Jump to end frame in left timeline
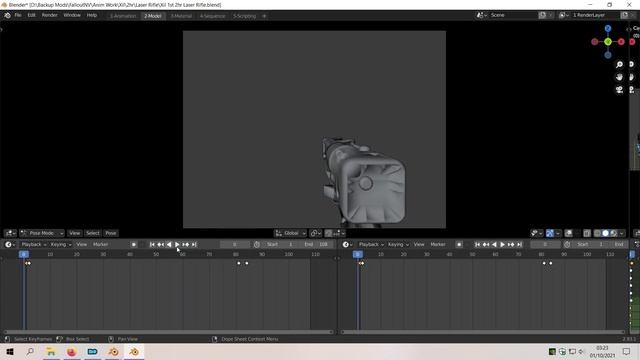This screenshot has width=640, height=360. pyautogui.click(x=194, y=244)
